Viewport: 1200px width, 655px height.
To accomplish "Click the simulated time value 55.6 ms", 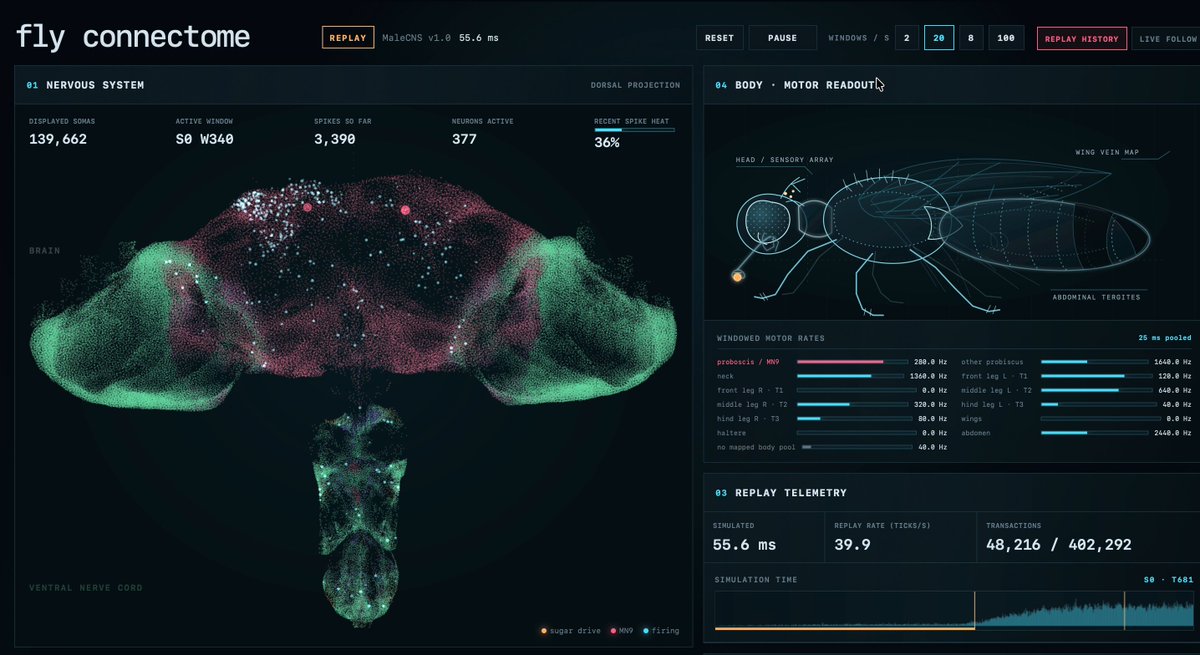I will tap(744, 545).
